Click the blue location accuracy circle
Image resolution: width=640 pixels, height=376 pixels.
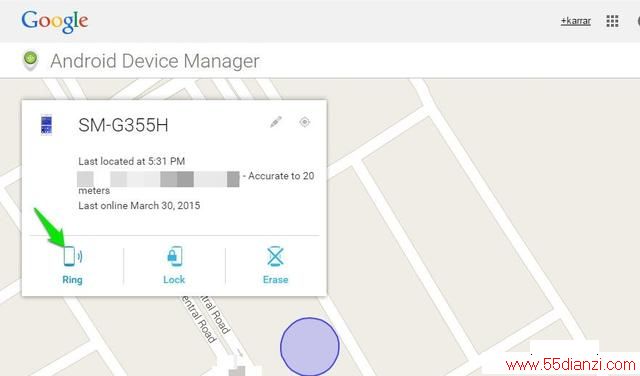click(309, 347)
